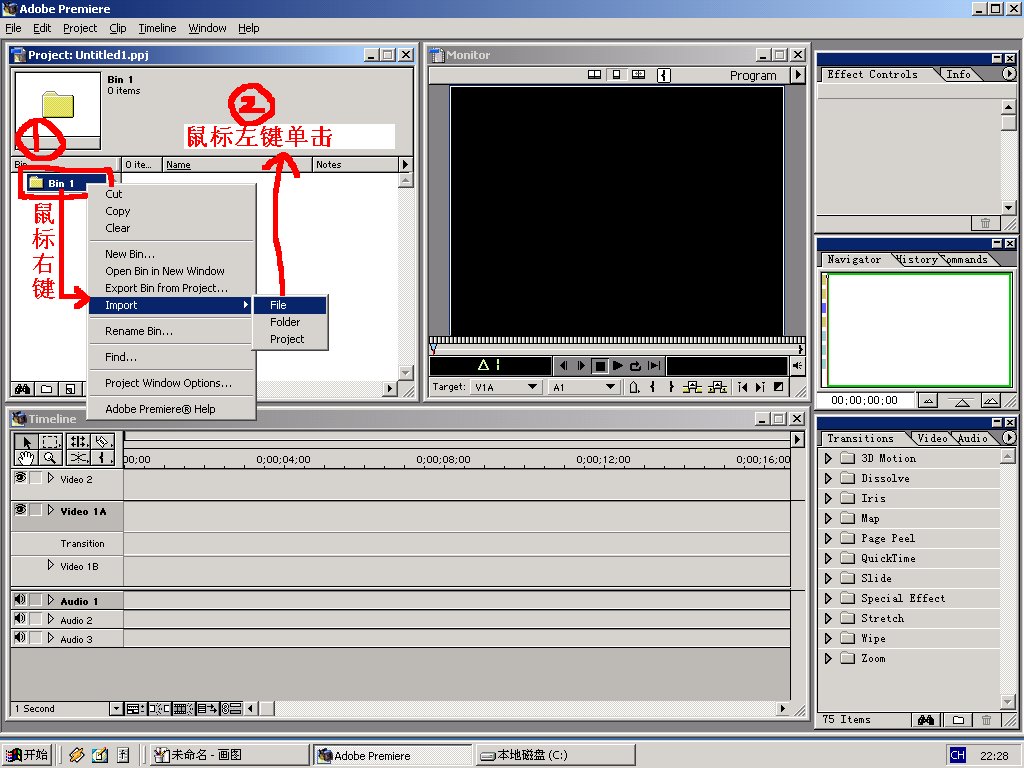Select Single View monitor layout icon
The width and height of the screenshot is (1024, 768).
pyautogui.click(x=616, y=74)
